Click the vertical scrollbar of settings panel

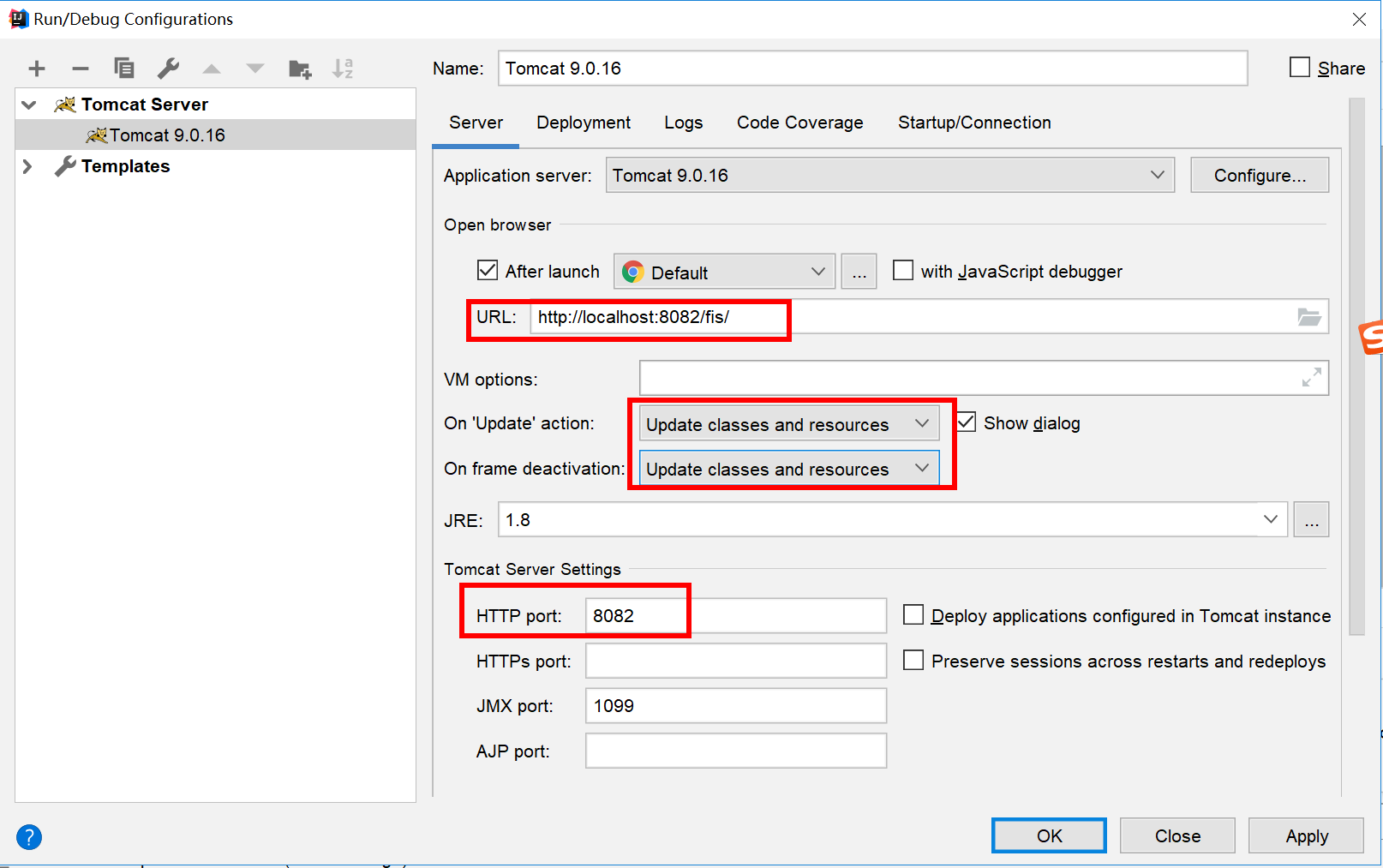click(1356, 367)
